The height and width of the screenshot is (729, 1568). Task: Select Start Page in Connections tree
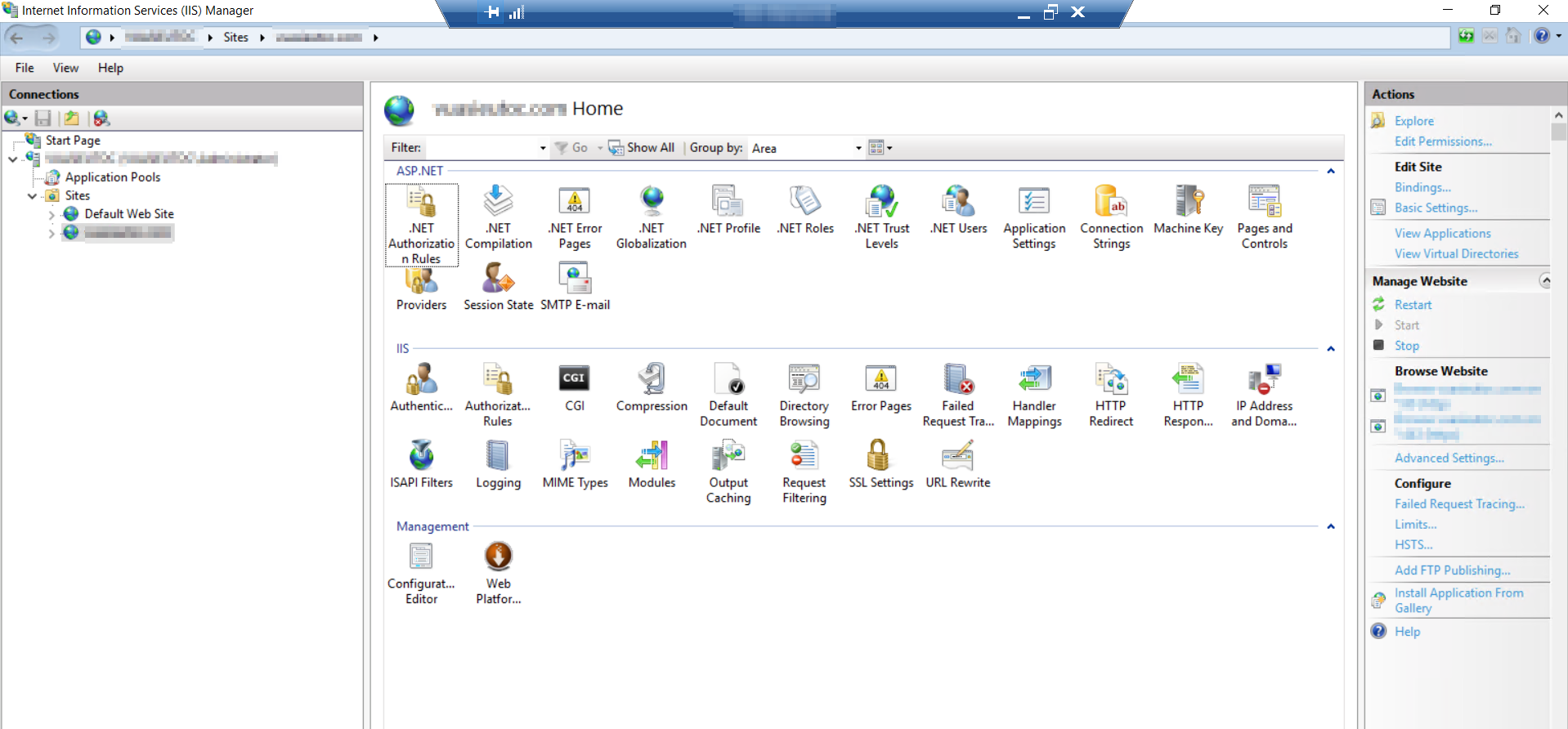(x=73, y=141)
